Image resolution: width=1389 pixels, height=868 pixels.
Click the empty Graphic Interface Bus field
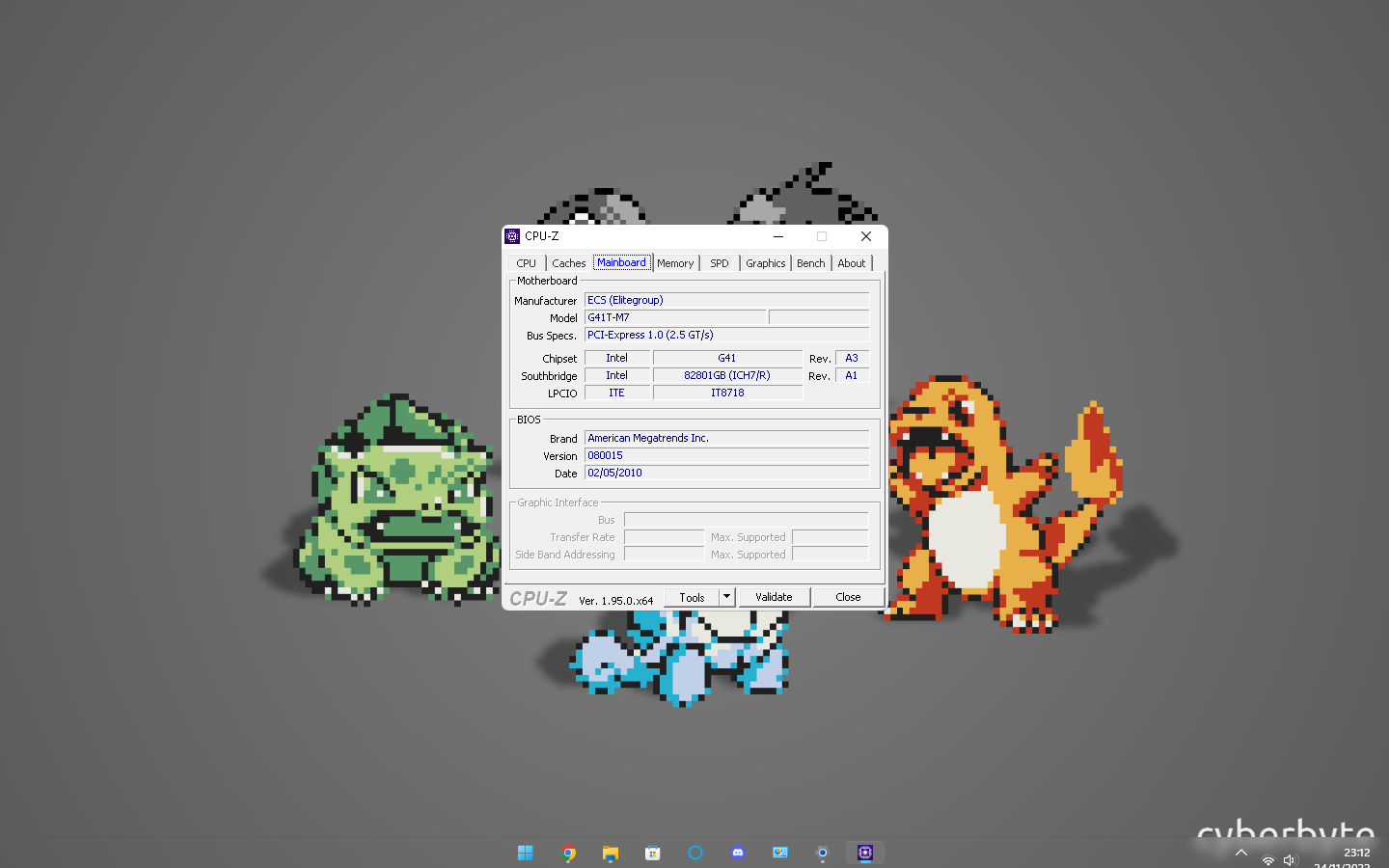pos(747,520)
